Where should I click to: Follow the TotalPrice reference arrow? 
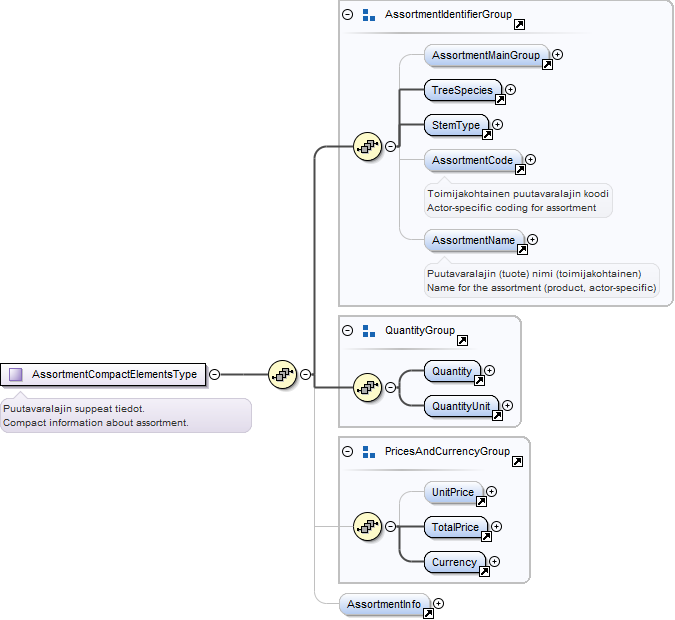486,536
